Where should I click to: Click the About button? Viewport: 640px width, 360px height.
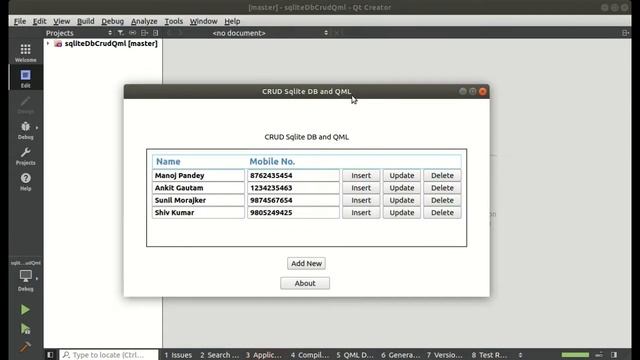[305, 283]
